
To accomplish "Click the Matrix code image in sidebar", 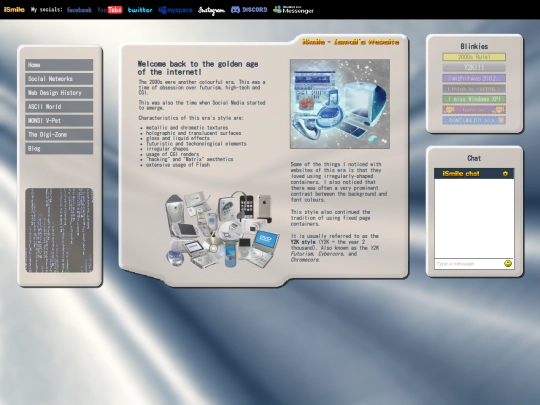I will (59, 230).
